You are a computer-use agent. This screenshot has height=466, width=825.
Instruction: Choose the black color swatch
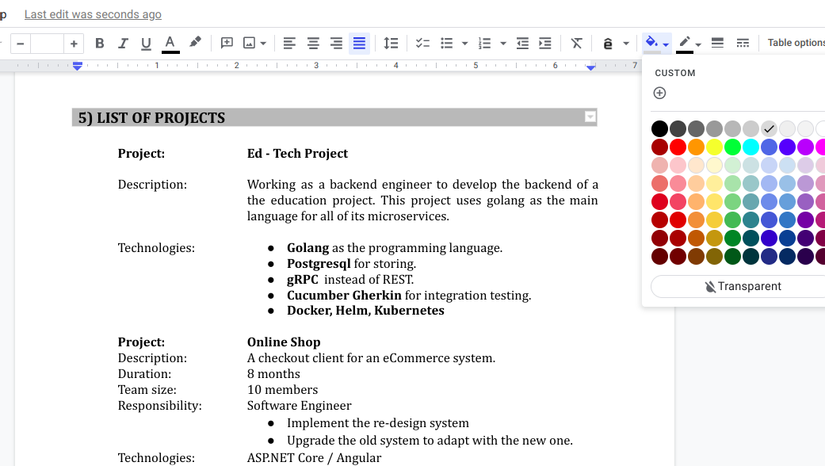(659, 129)
